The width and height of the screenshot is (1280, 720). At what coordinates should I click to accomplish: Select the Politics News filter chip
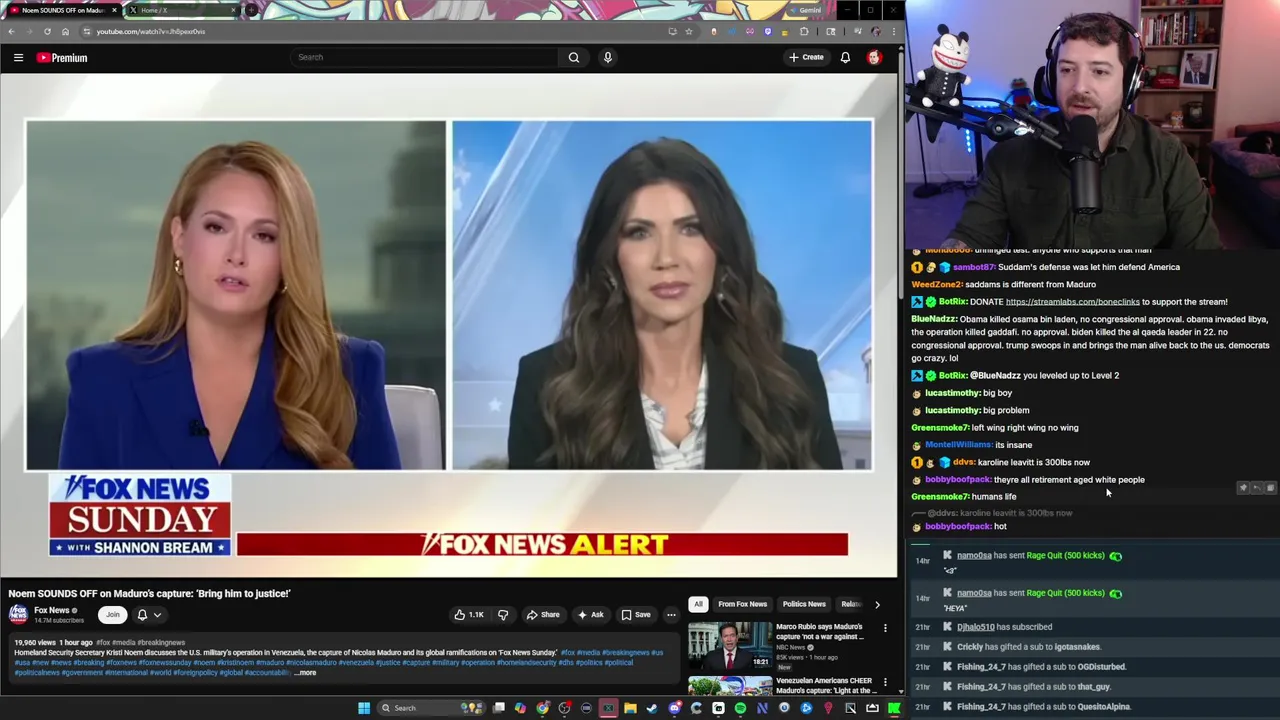(x=804, y=604)
